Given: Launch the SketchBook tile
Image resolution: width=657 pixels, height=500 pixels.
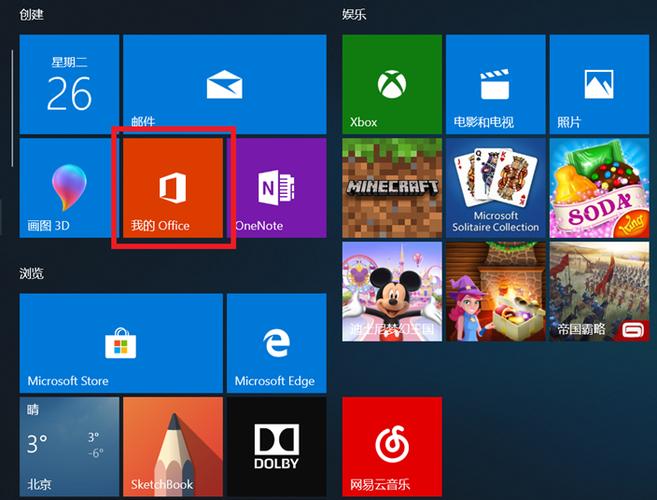Looking at the screenshot, I should tap(172, 446).
